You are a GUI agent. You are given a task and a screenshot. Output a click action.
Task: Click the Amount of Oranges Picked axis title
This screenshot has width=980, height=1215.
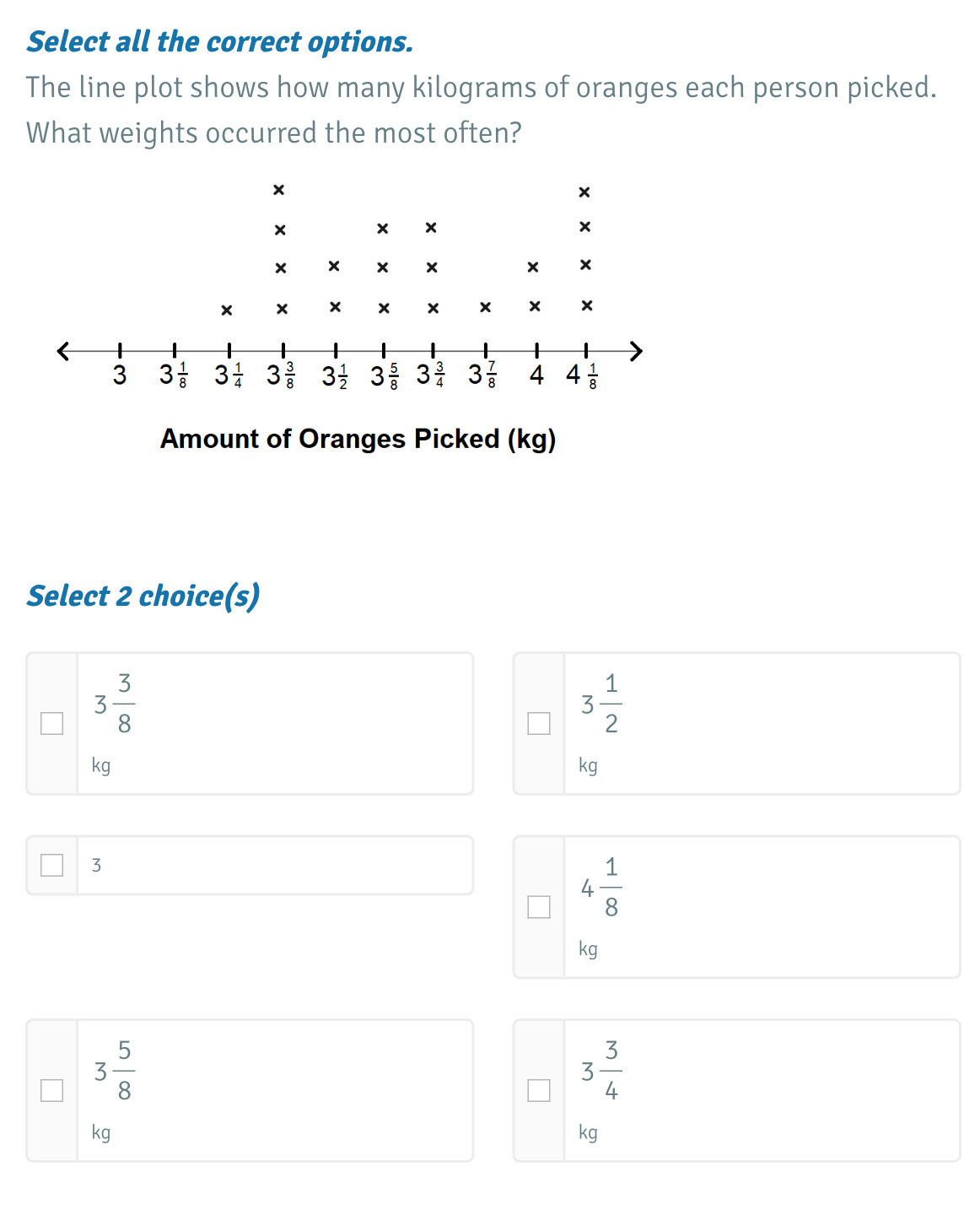point(358,439)
